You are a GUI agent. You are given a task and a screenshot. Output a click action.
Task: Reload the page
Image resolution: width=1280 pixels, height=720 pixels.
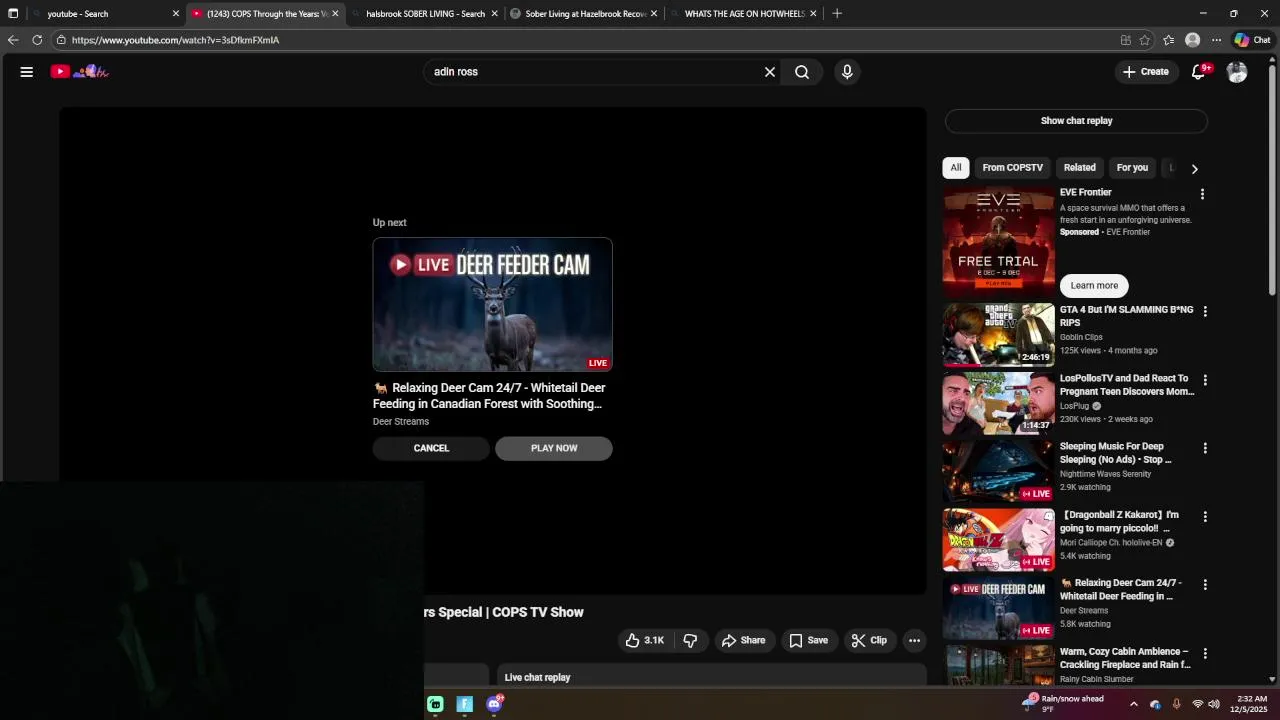(37, 40)
